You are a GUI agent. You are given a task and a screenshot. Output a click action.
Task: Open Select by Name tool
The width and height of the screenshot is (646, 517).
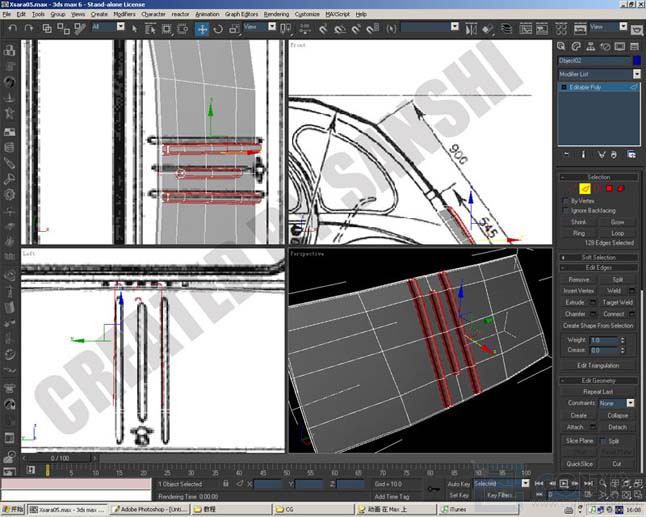coord(150,28)
